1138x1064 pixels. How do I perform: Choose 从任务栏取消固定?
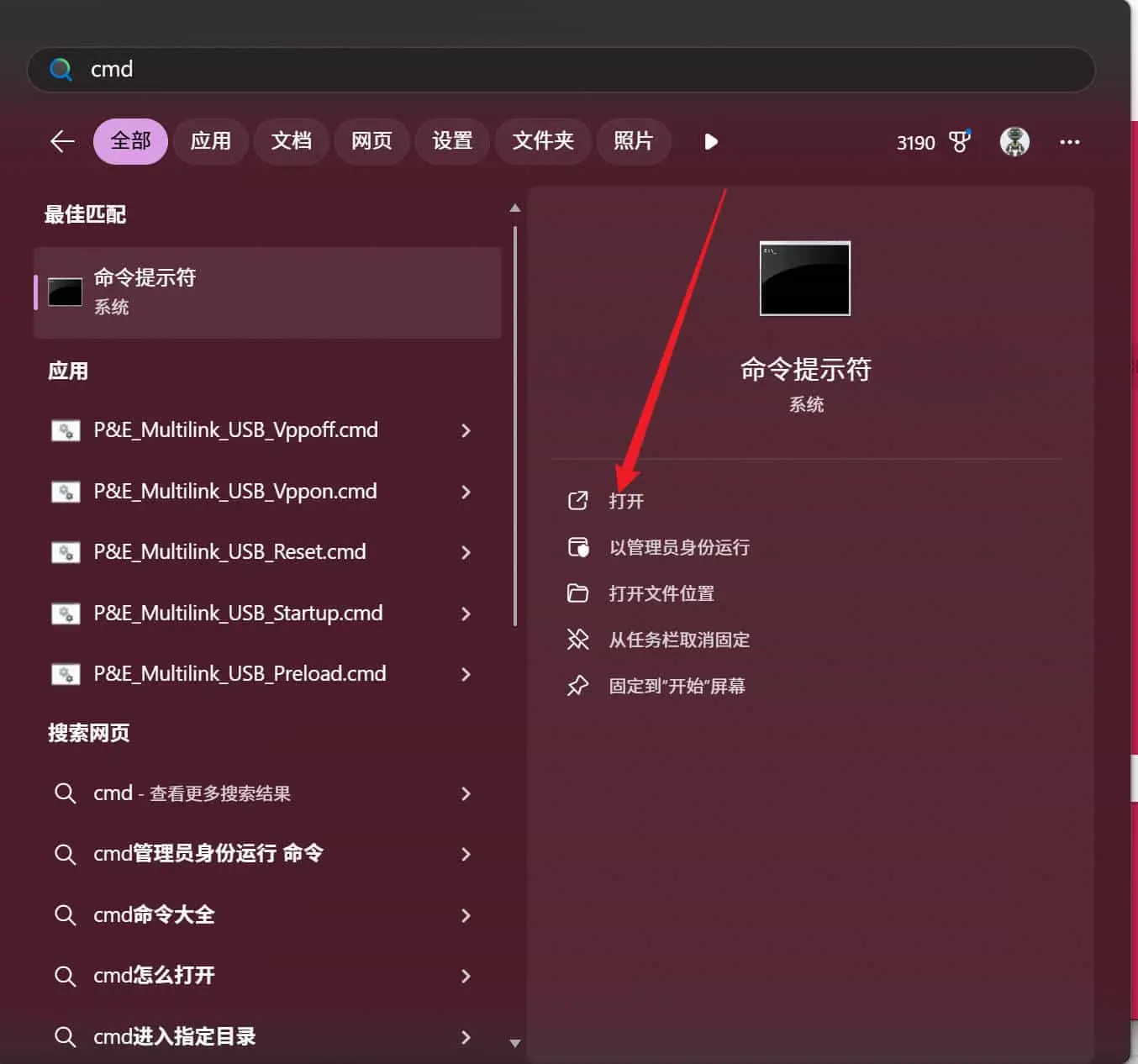tap(679, 640)
